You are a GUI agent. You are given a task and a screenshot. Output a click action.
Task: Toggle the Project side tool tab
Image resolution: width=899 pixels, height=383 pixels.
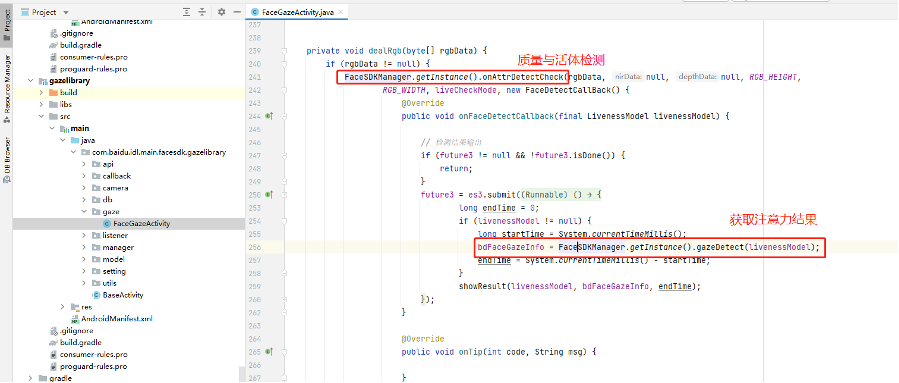[x=6, y=25]
